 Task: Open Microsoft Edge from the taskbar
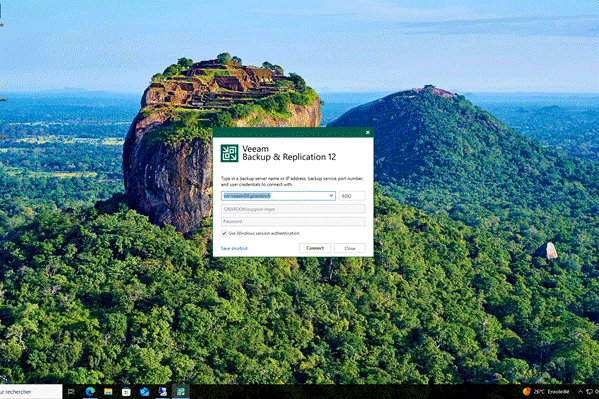(x=90, y=391)
